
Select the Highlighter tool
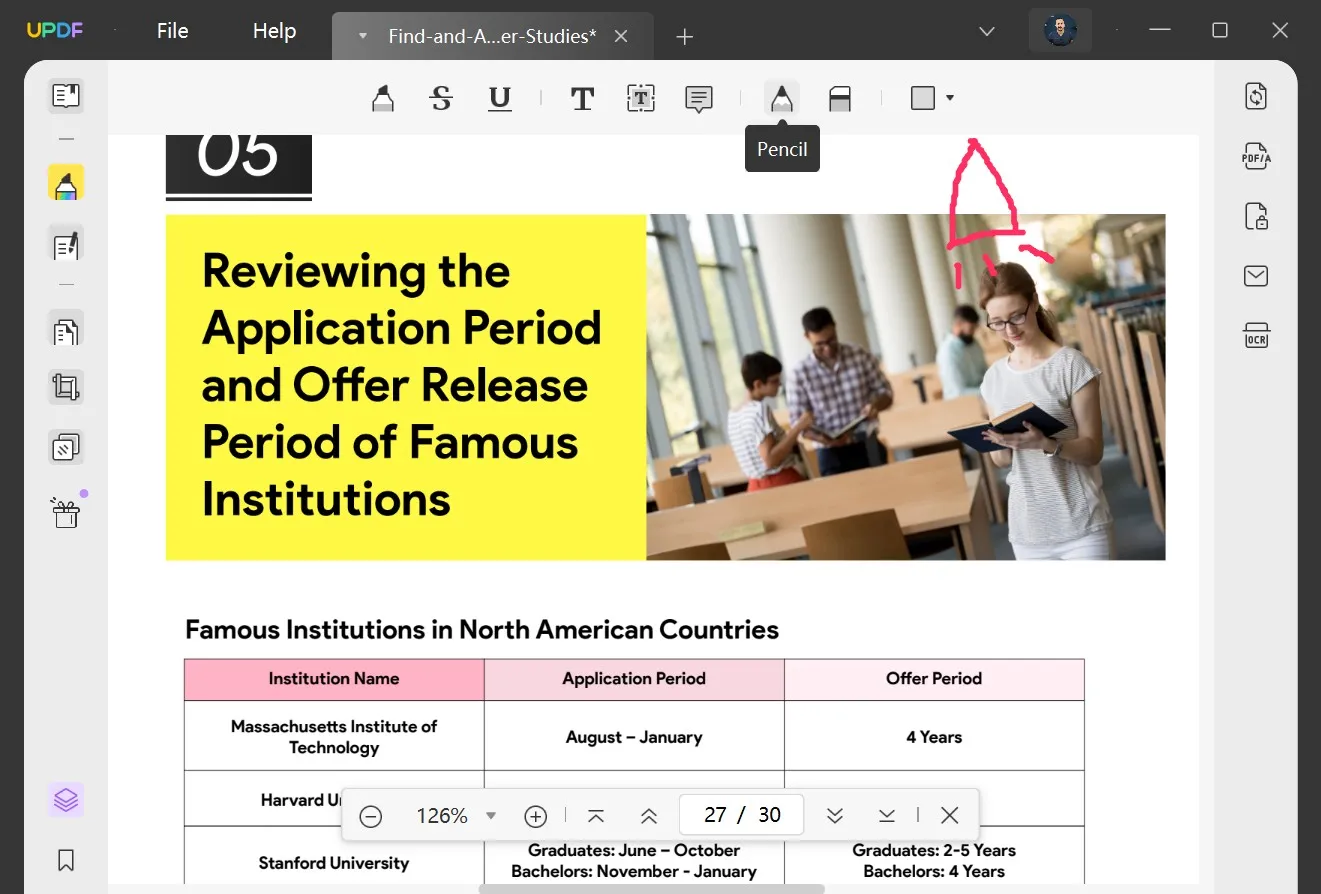pyautogui.click(x=382, y=97)
